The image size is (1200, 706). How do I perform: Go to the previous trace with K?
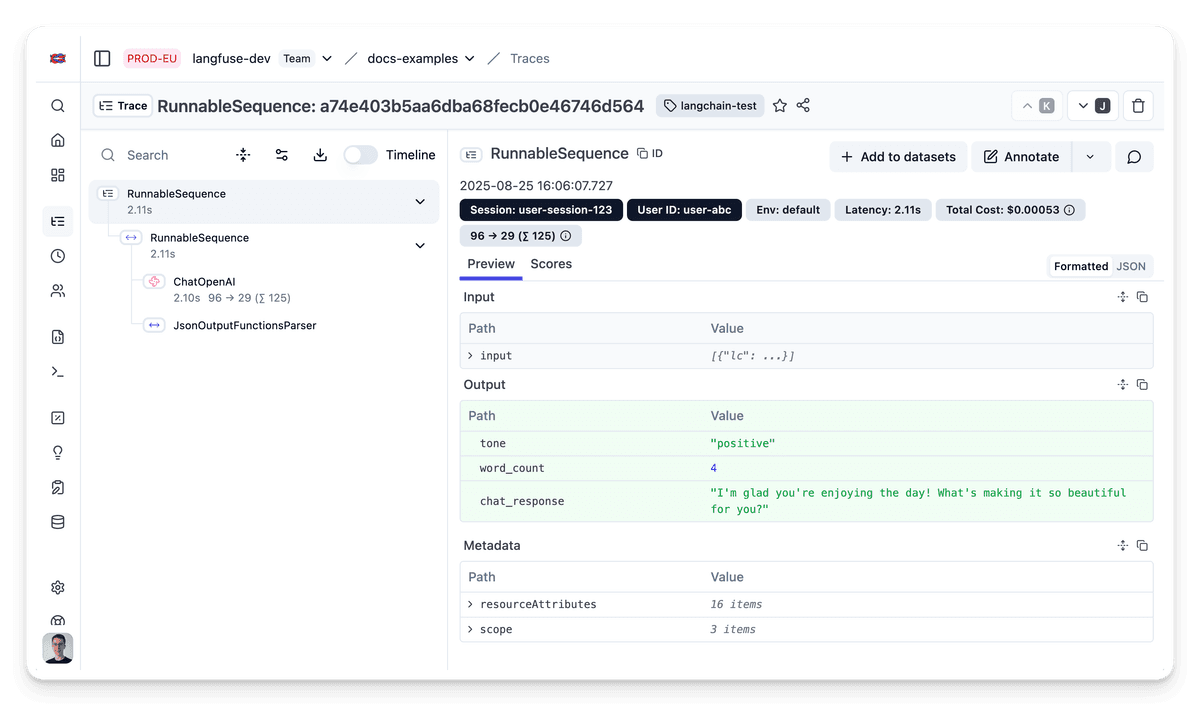point(1037,105)
